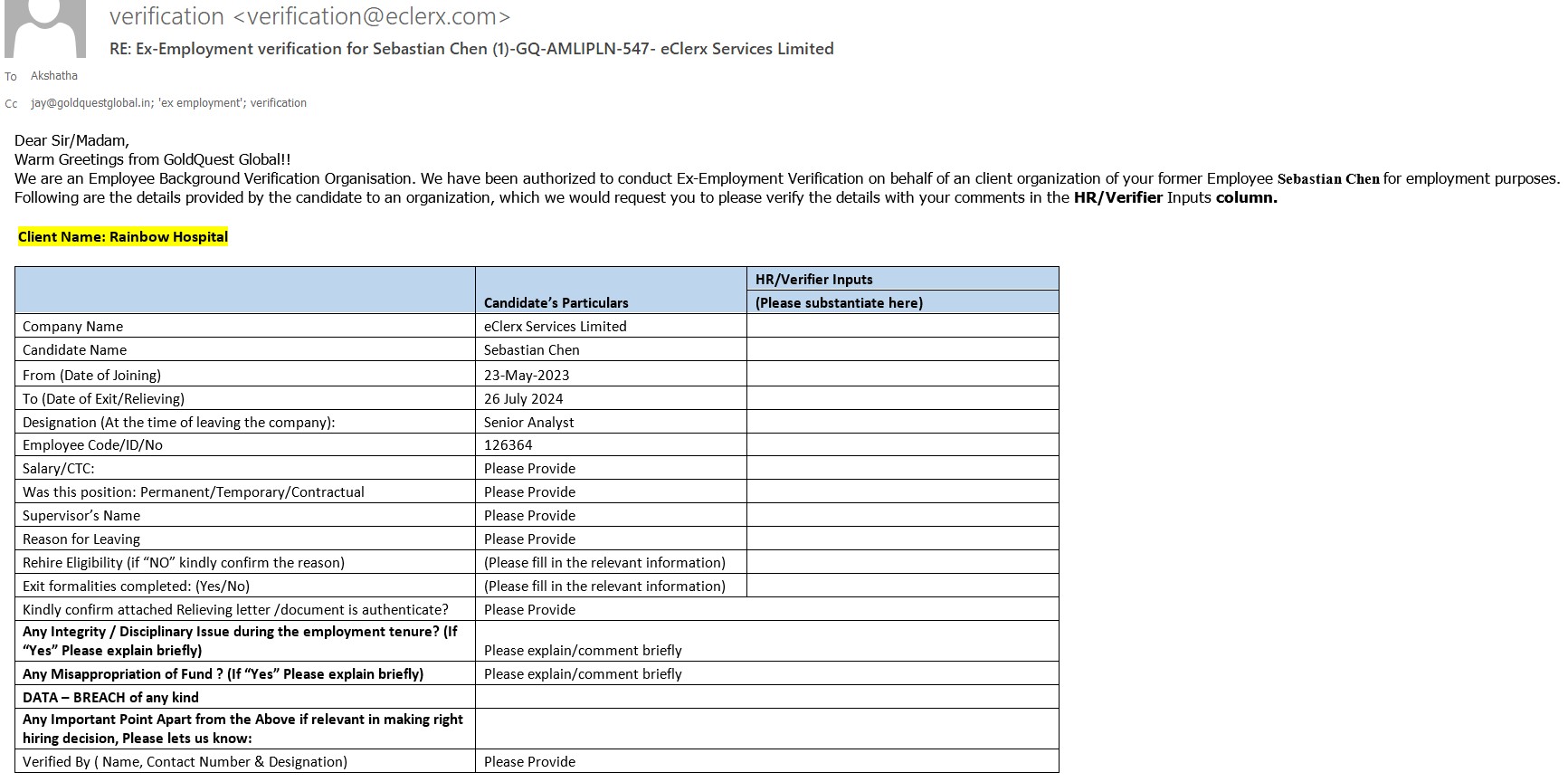Click 'Please explain/comment briefly' in Integrity row
This screenshot has width=1568, height=782.
[584, 650]
